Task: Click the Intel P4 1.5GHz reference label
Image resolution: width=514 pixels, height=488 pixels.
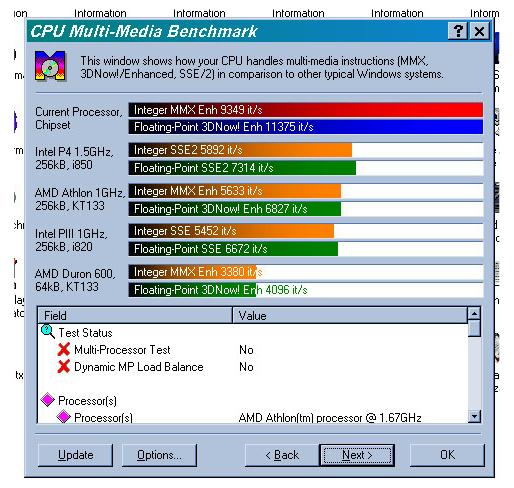Action: coord(74,158)
